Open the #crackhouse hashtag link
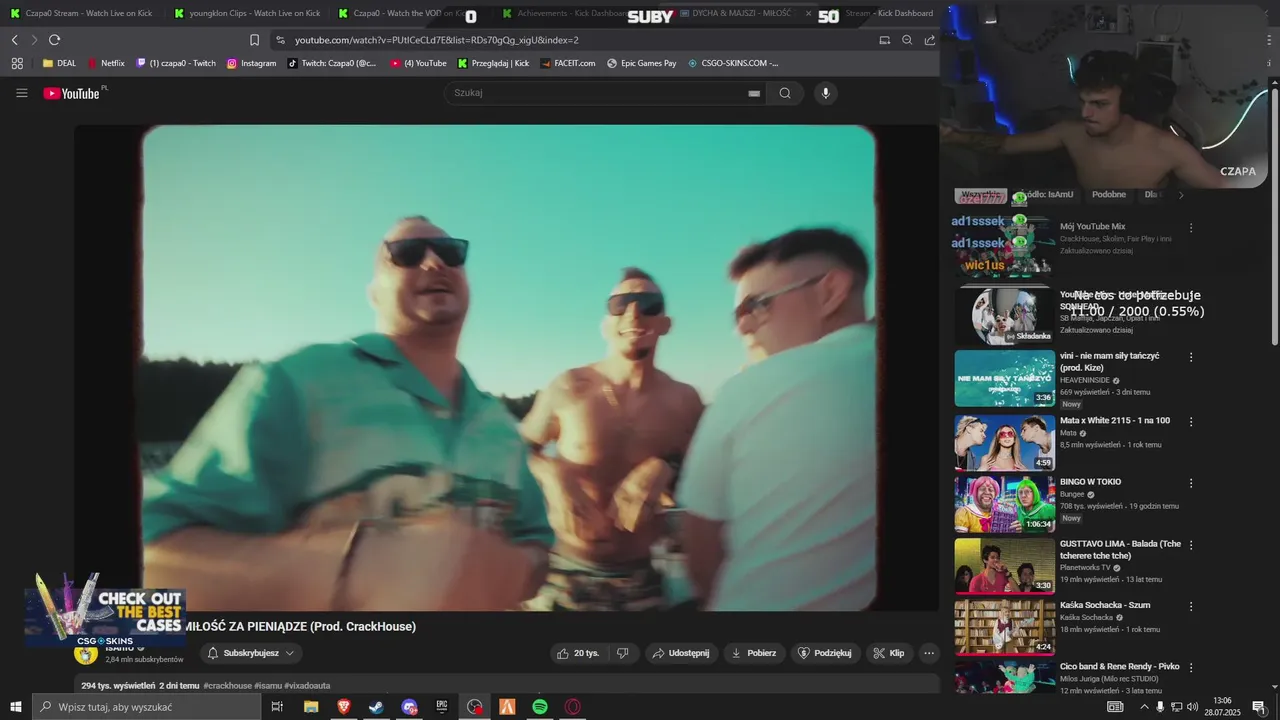This screenshot has height=720, width=1280. click(227, 686)
